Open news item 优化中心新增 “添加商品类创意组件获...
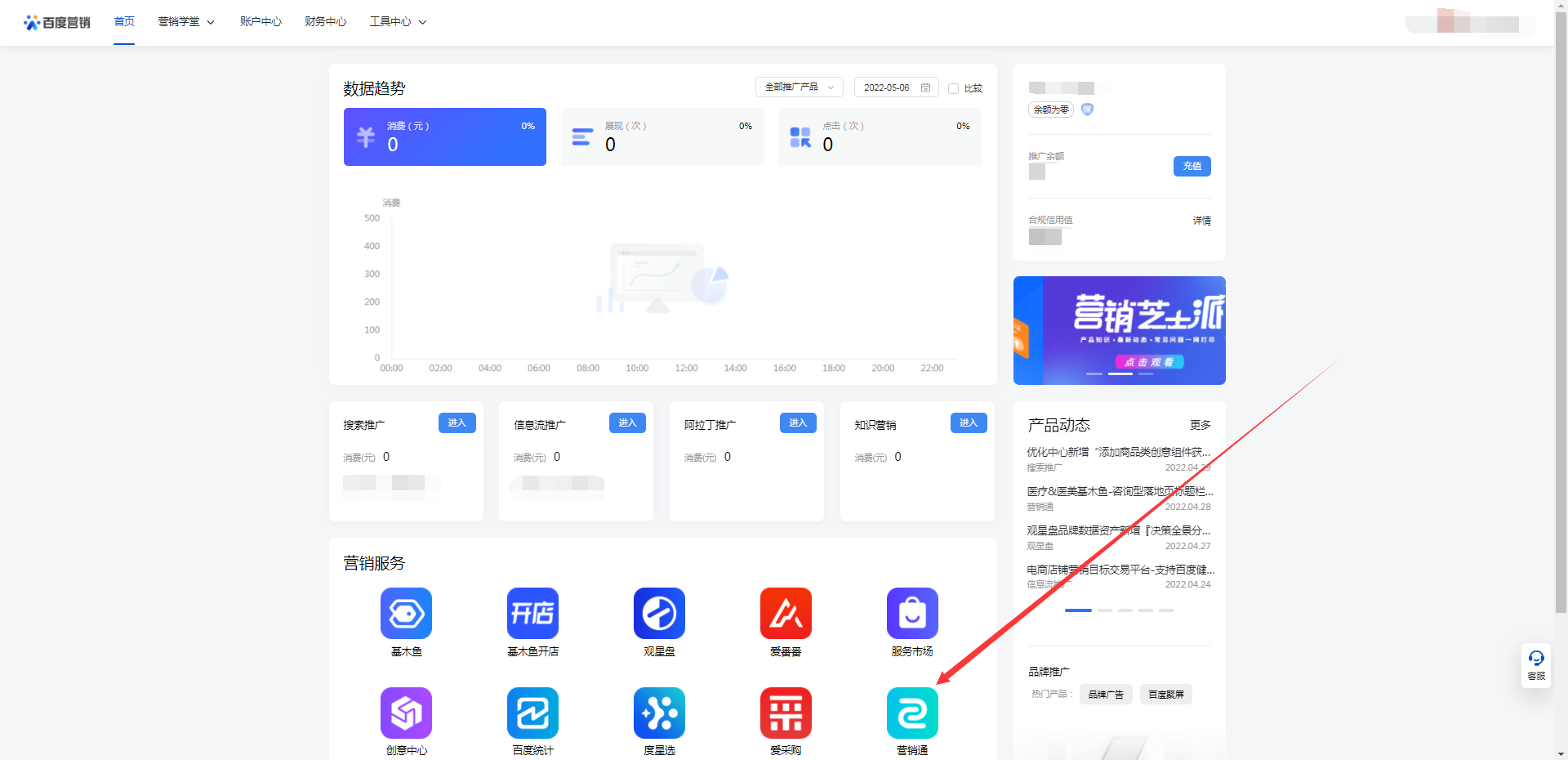Viewport: 1568px width, 760px height. pyautogui.click(x=1119, y=452)
